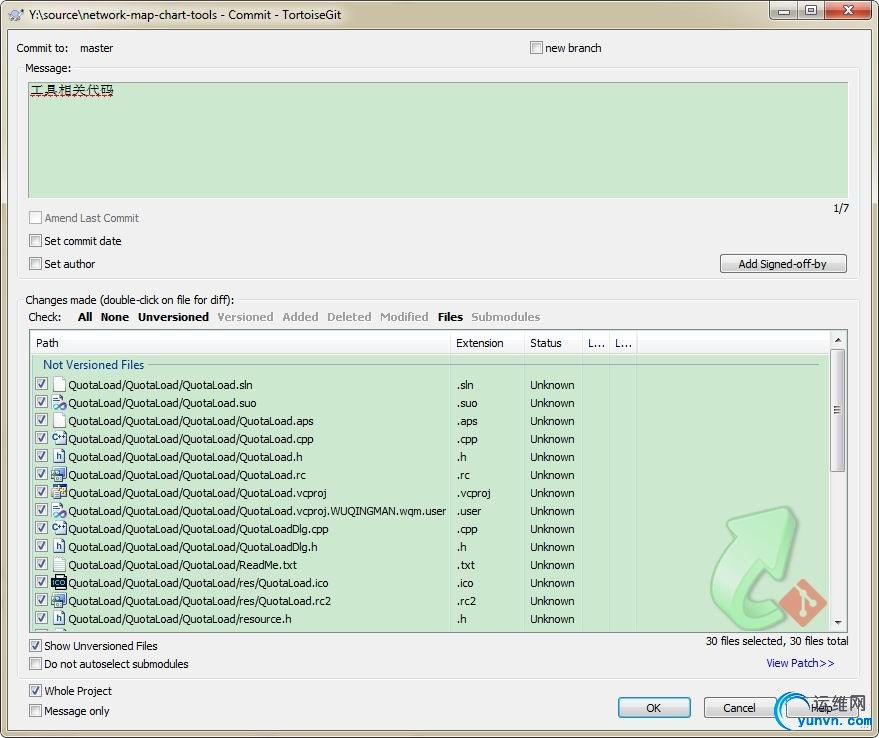The height and width of the screenshot is (738, 879).
Task: Click the QuotaLoad.sln file icon
Action: [x=59, y=385]
